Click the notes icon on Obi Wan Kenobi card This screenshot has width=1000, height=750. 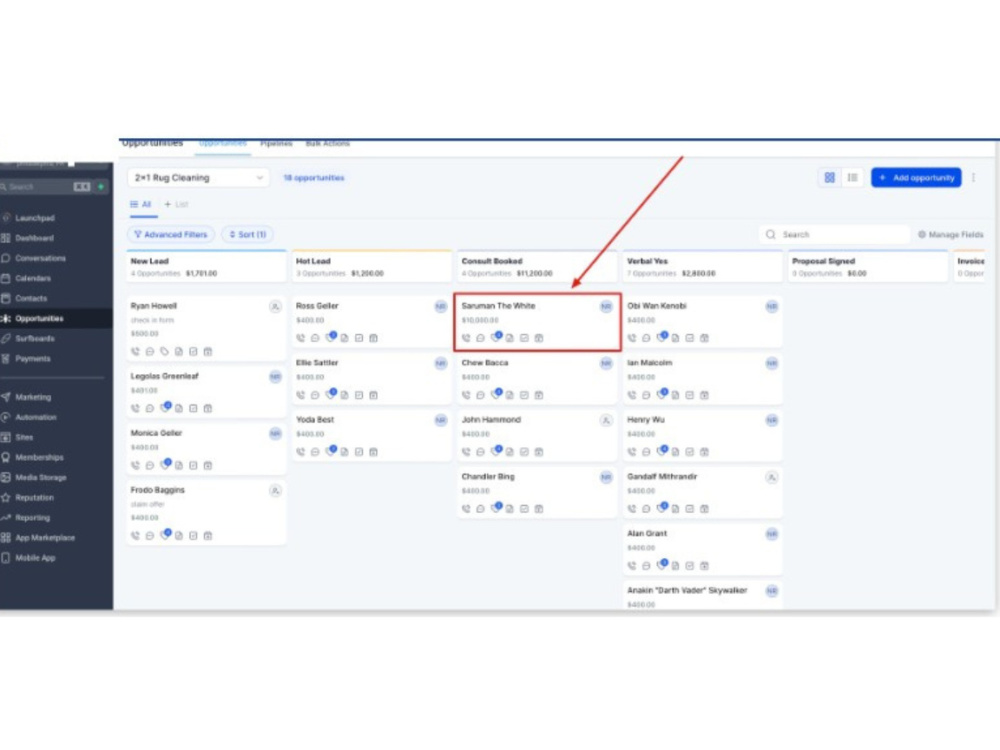coord(675,338)
